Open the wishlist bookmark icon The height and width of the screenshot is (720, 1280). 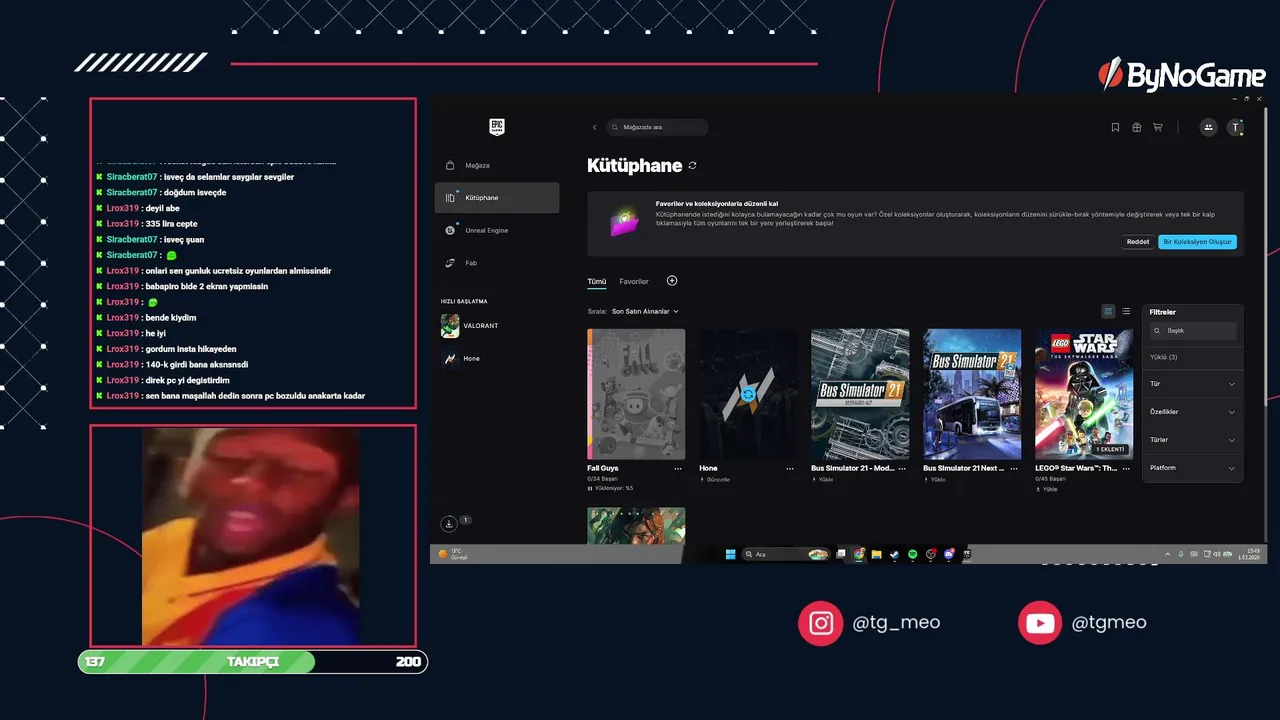point(1115,127)
